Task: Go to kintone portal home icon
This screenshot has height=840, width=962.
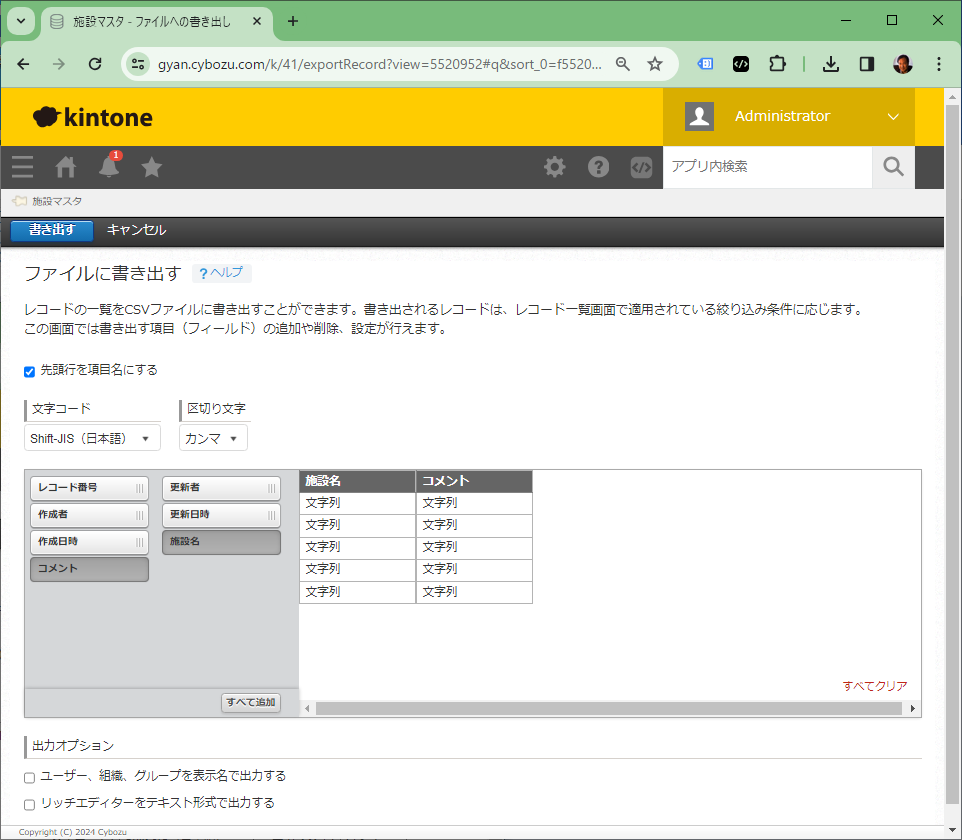Action: point(66,167)
